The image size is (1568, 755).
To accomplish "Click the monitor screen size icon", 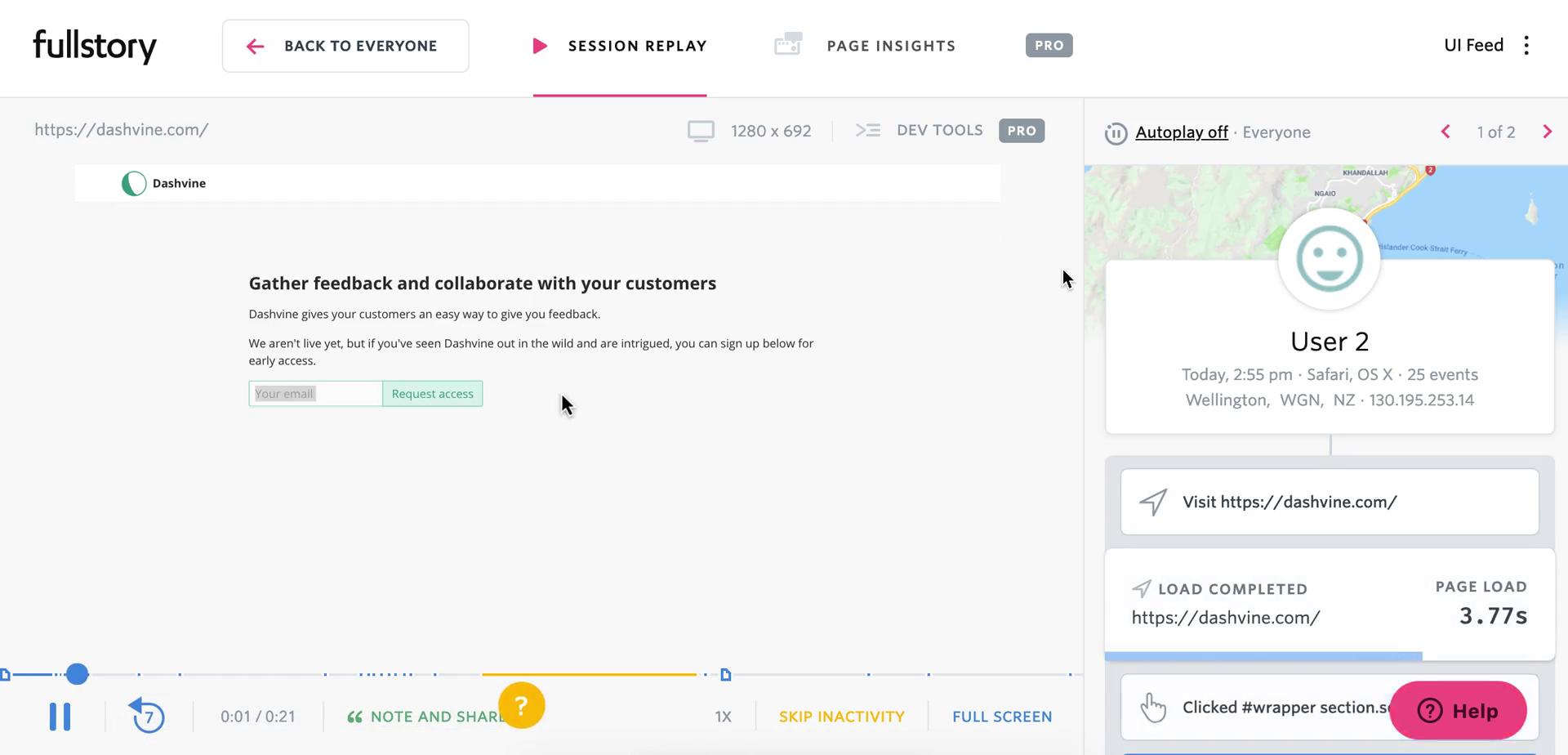I will click(701, 132).
